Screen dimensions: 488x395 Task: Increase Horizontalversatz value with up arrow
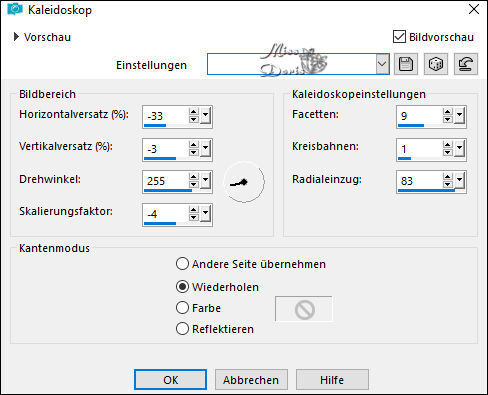tap(193, 112)
